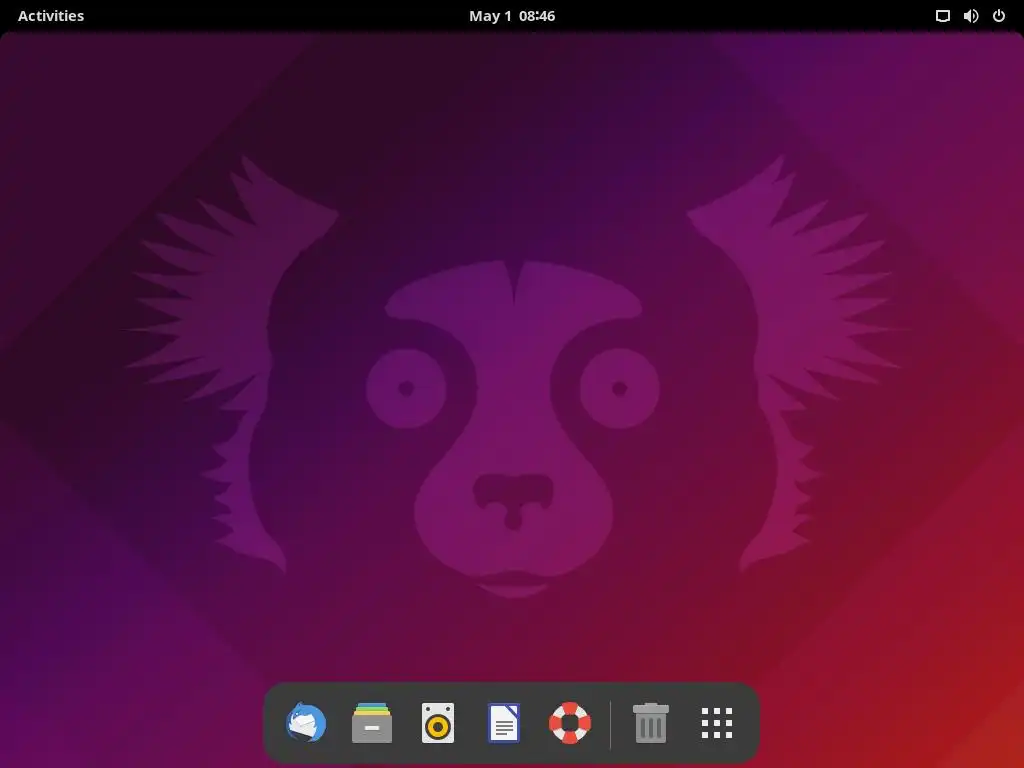Open Rhythmbox music player in the dock
Viewport: 1024px width, 768px height.
coord(438,722)
